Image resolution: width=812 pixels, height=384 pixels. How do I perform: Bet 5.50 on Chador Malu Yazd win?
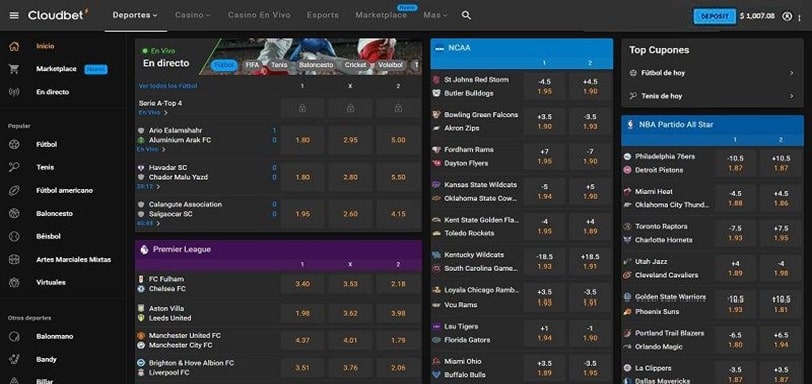(x=398, y=177)
